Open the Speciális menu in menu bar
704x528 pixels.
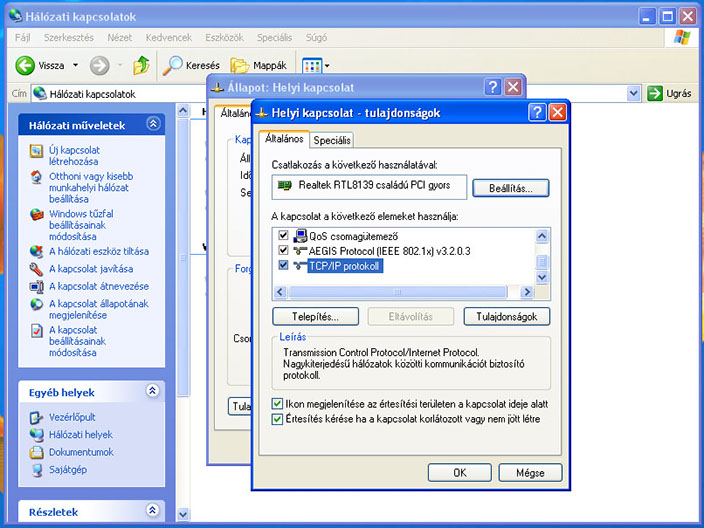(x=274, y=38)
